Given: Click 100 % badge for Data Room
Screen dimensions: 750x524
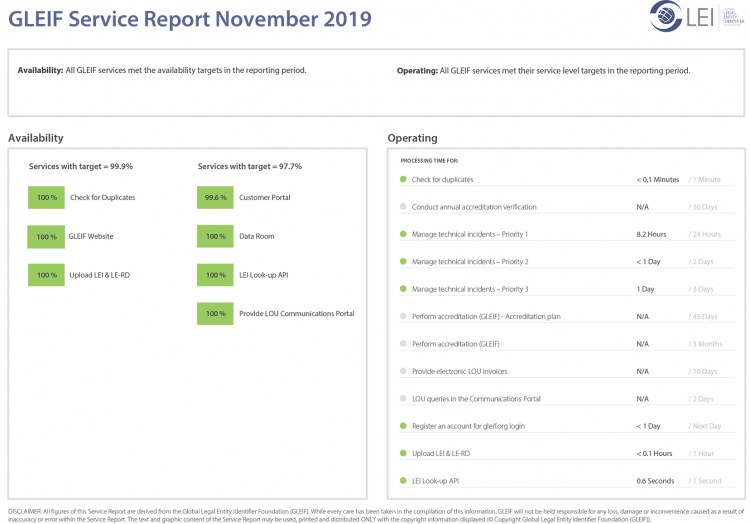Looking at the screenshot, I should click(x=215, y=237).
